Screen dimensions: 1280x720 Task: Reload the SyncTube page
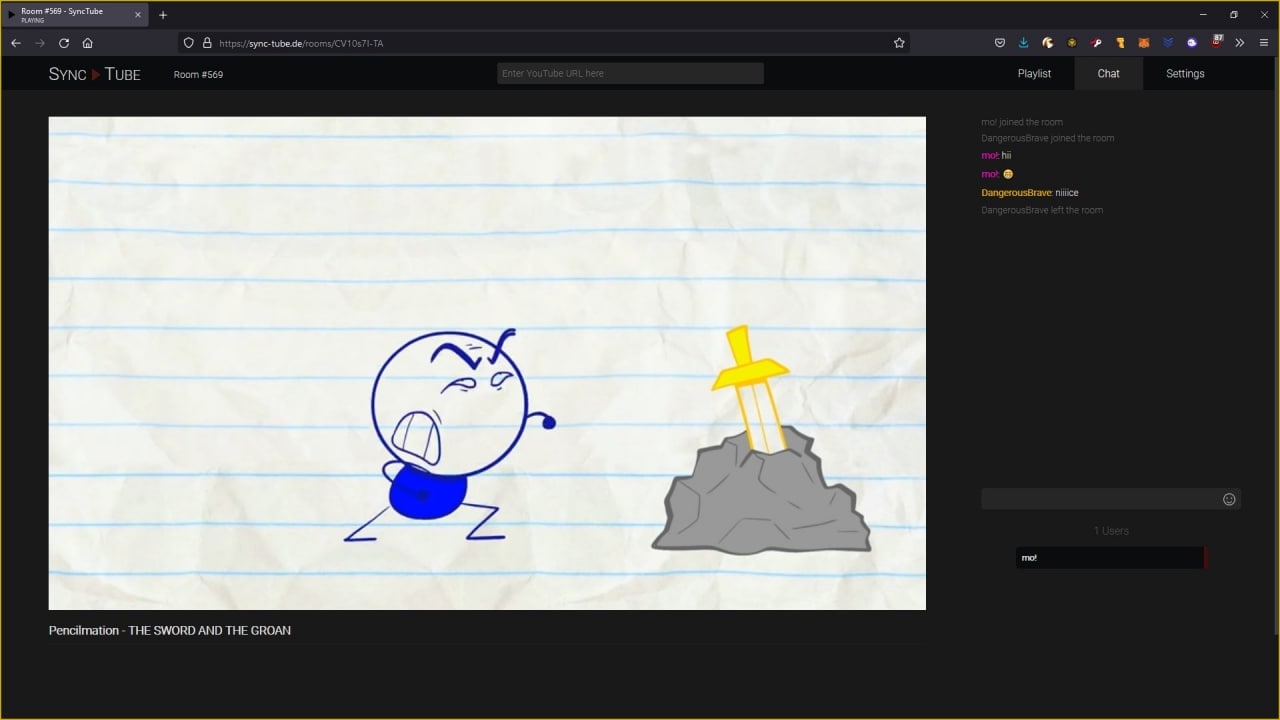point(64,43)
